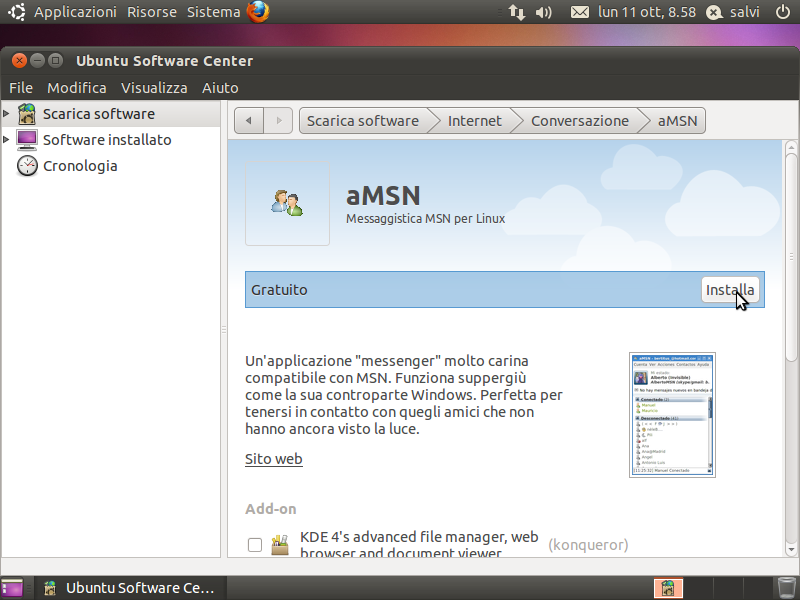
Task: Open the File menu
Action: (x=21, y=88)
